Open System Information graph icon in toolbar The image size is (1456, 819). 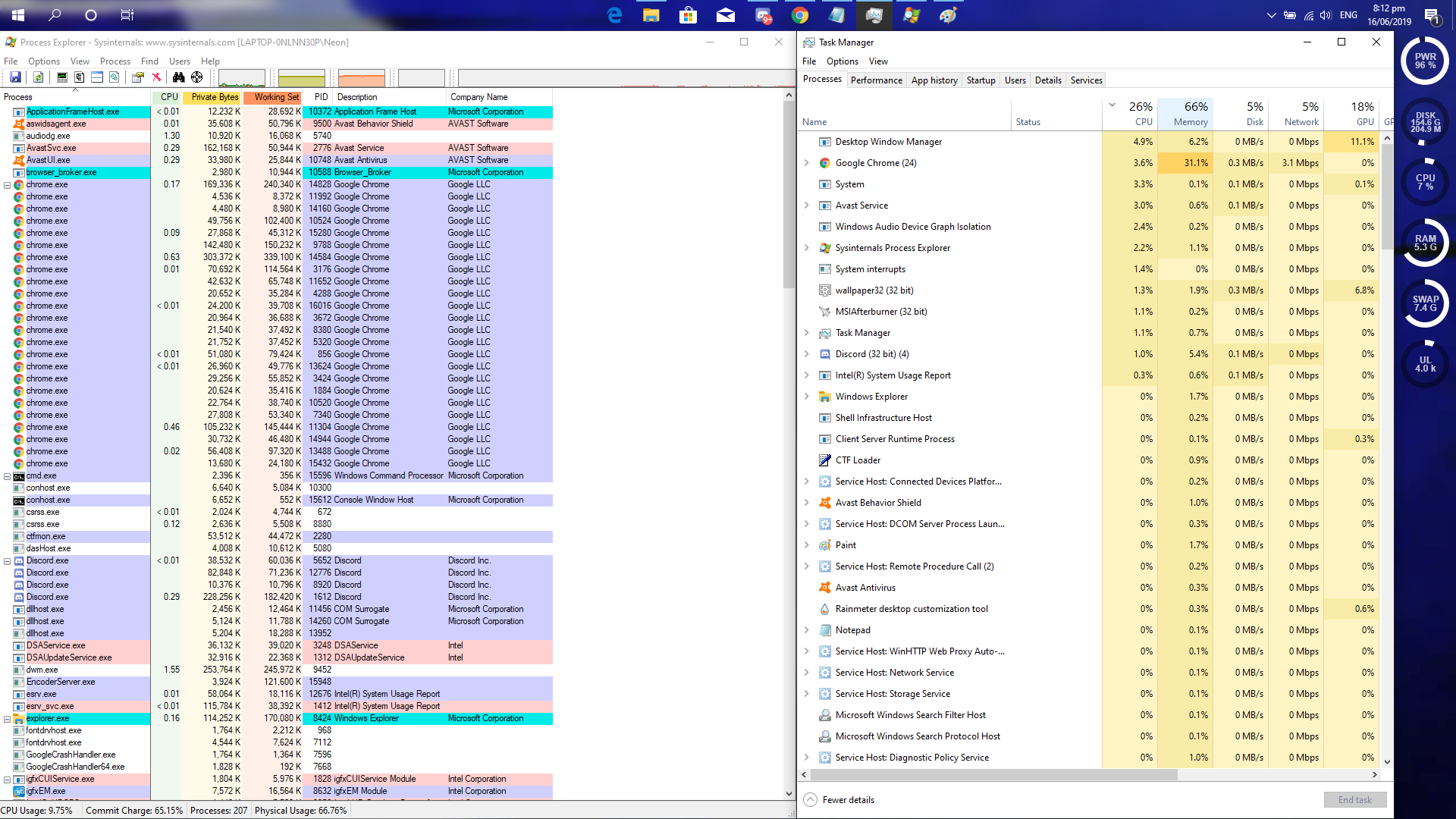point(62,77)
